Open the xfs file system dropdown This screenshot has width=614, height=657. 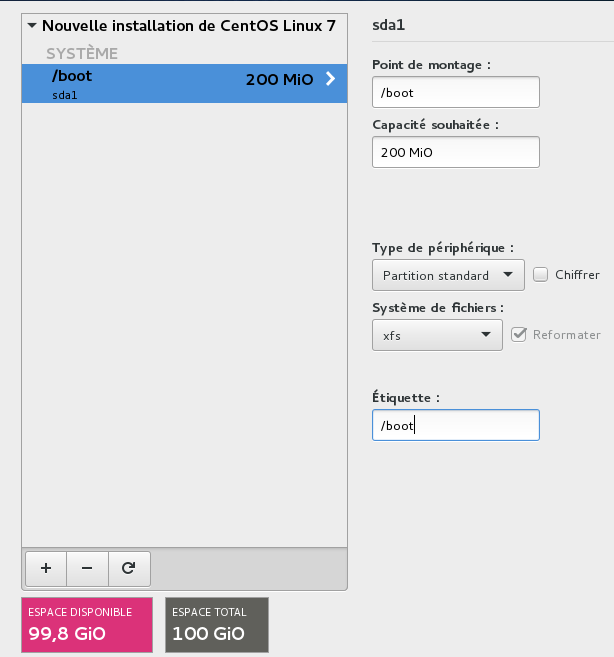coord(436,335)
